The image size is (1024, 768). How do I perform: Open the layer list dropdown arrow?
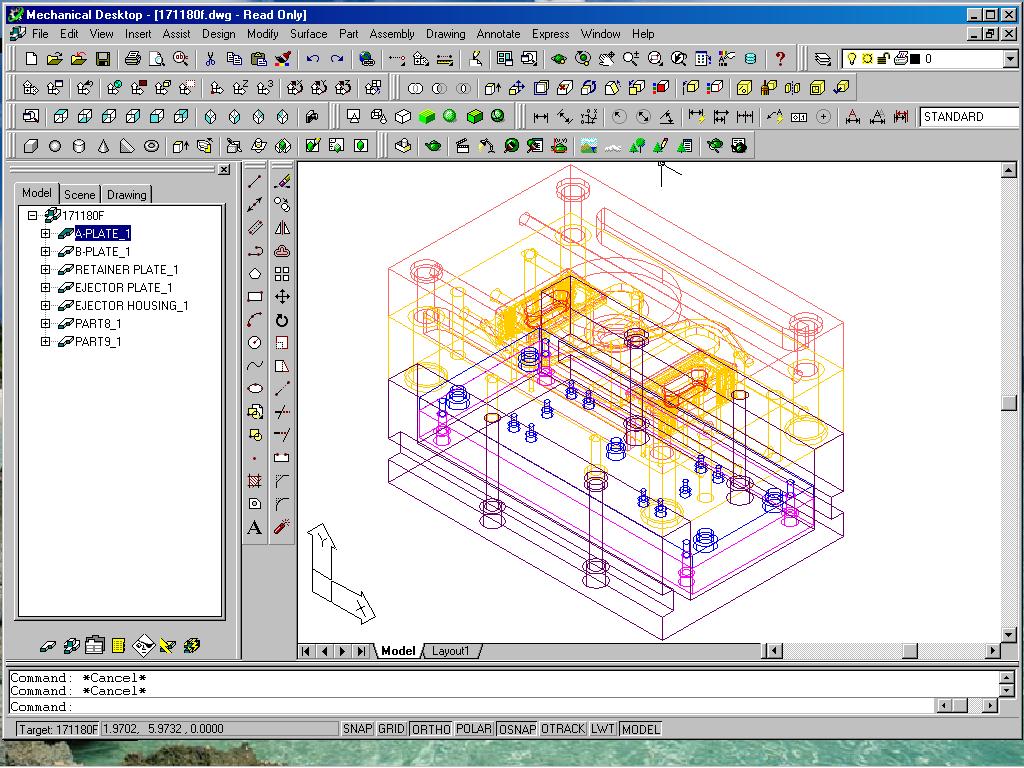coord(1010,59)
